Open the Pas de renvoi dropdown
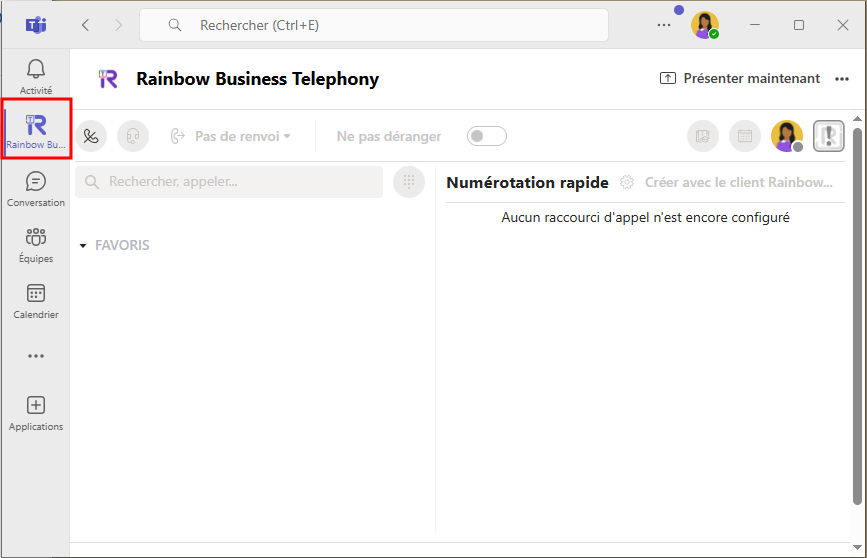The image size is (867, 558). (x=231, y=136)
